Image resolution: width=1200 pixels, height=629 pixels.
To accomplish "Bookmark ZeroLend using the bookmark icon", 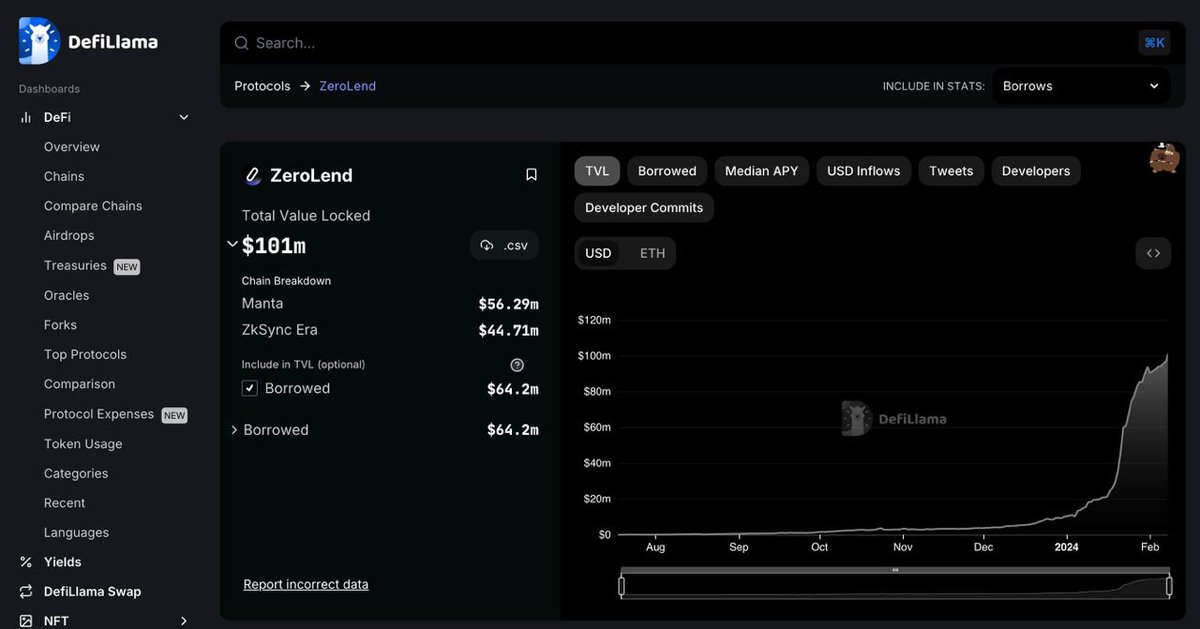I will pyautogui.click(x=531, y=174).
